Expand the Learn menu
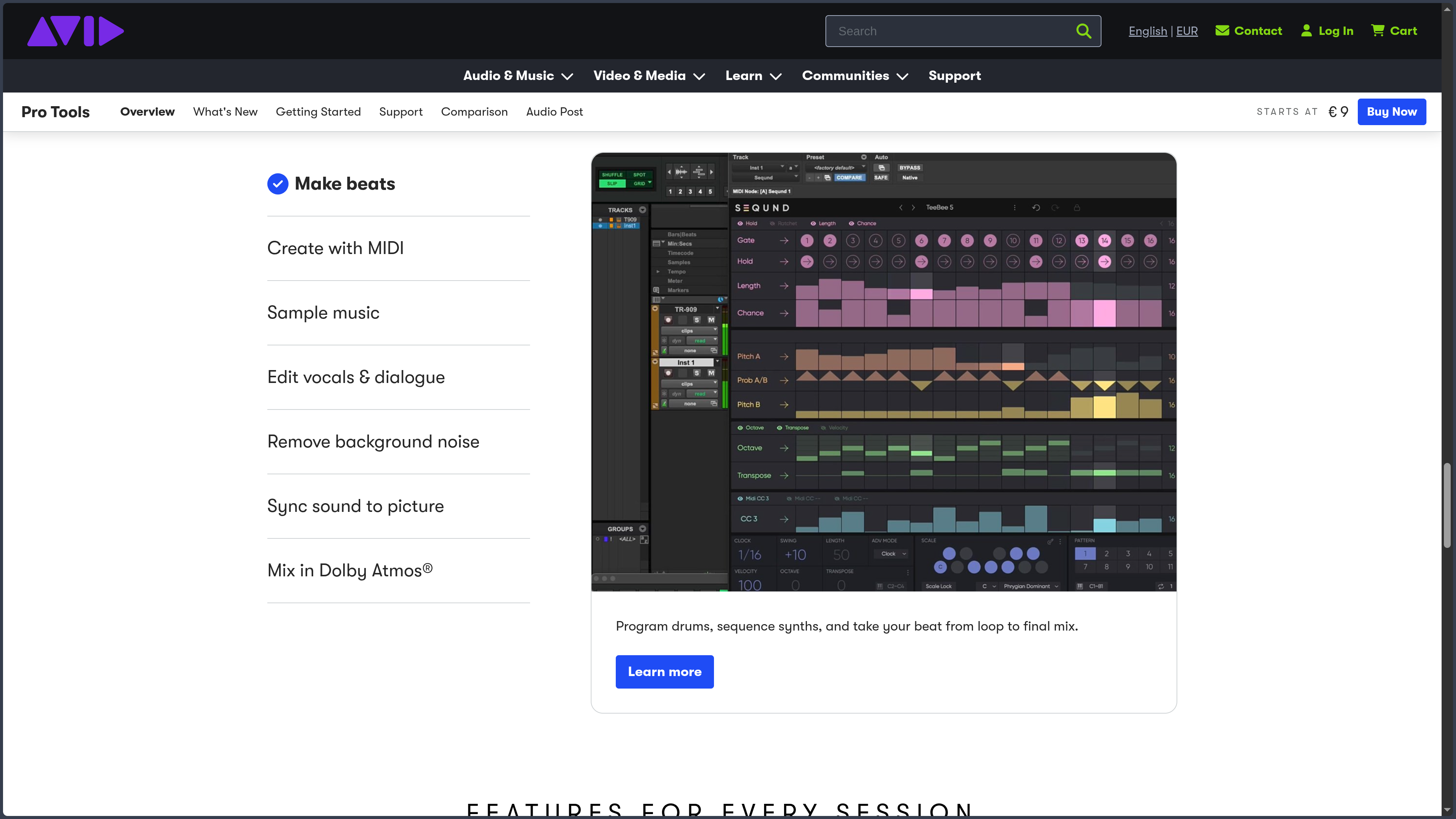 [753, 76]
